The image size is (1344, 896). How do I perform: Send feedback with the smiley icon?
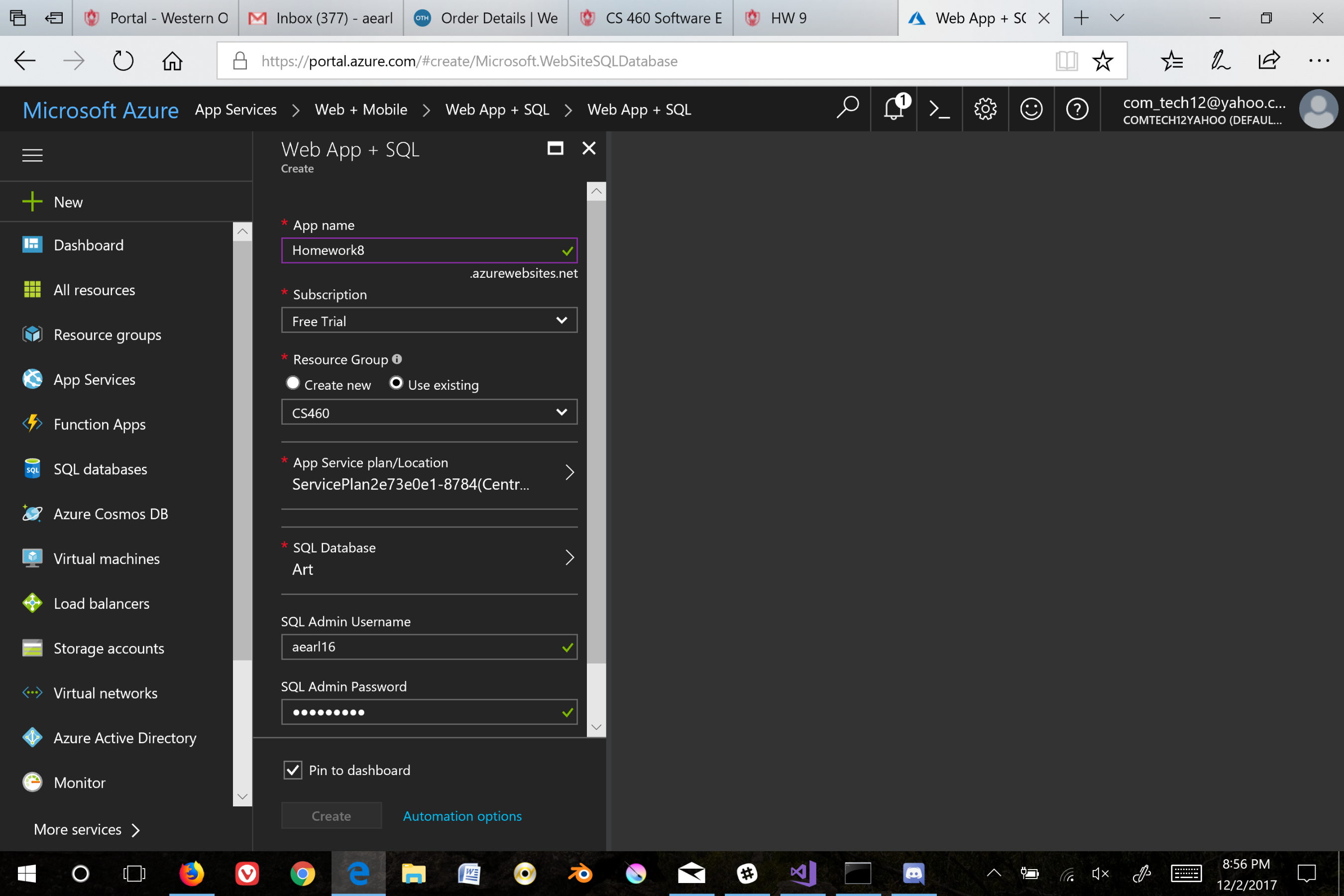tap(1031, 109)
